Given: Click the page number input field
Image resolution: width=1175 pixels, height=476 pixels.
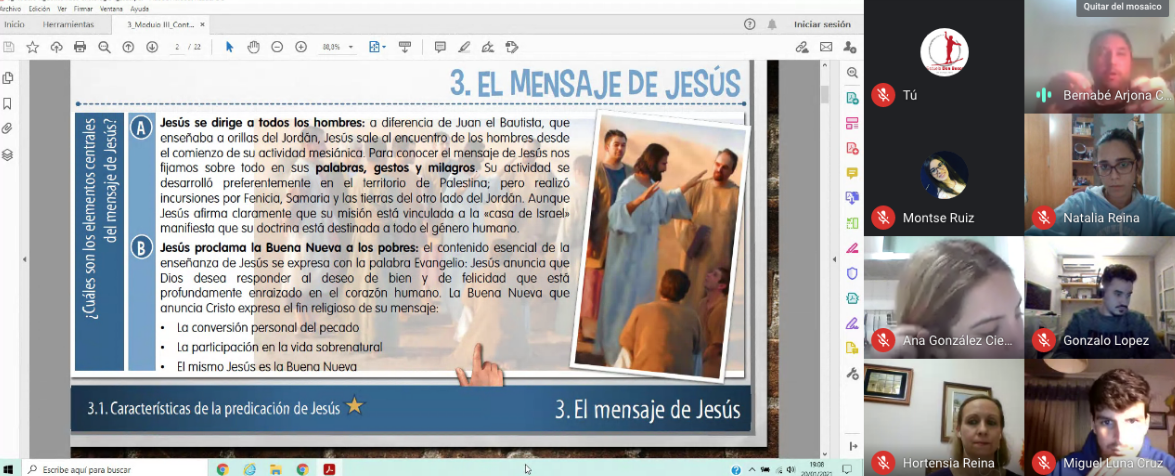Looking at the screenshot, I should click(x=178, y=47).
